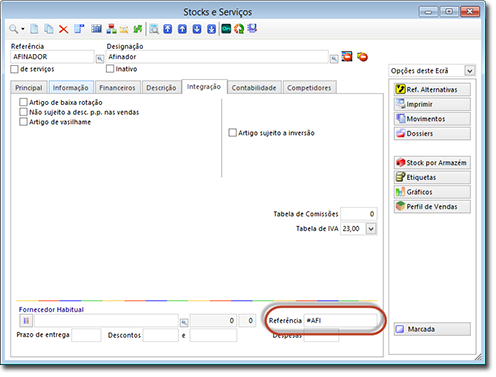Duplicate record with the copy pages icon
The width and height of the screenshot is (496, 377).
coord(49,29)
